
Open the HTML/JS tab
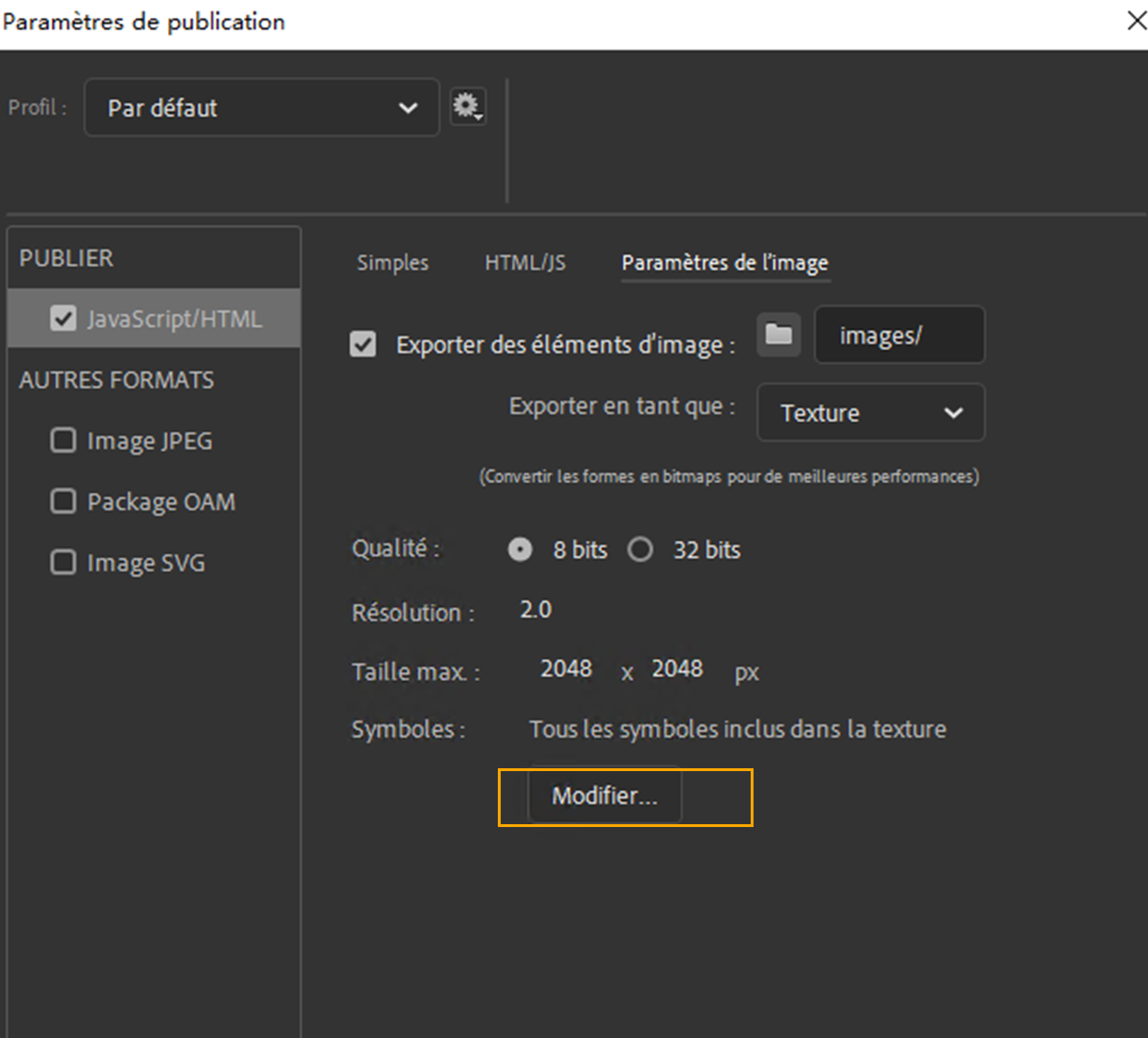[x=525, y=263]
